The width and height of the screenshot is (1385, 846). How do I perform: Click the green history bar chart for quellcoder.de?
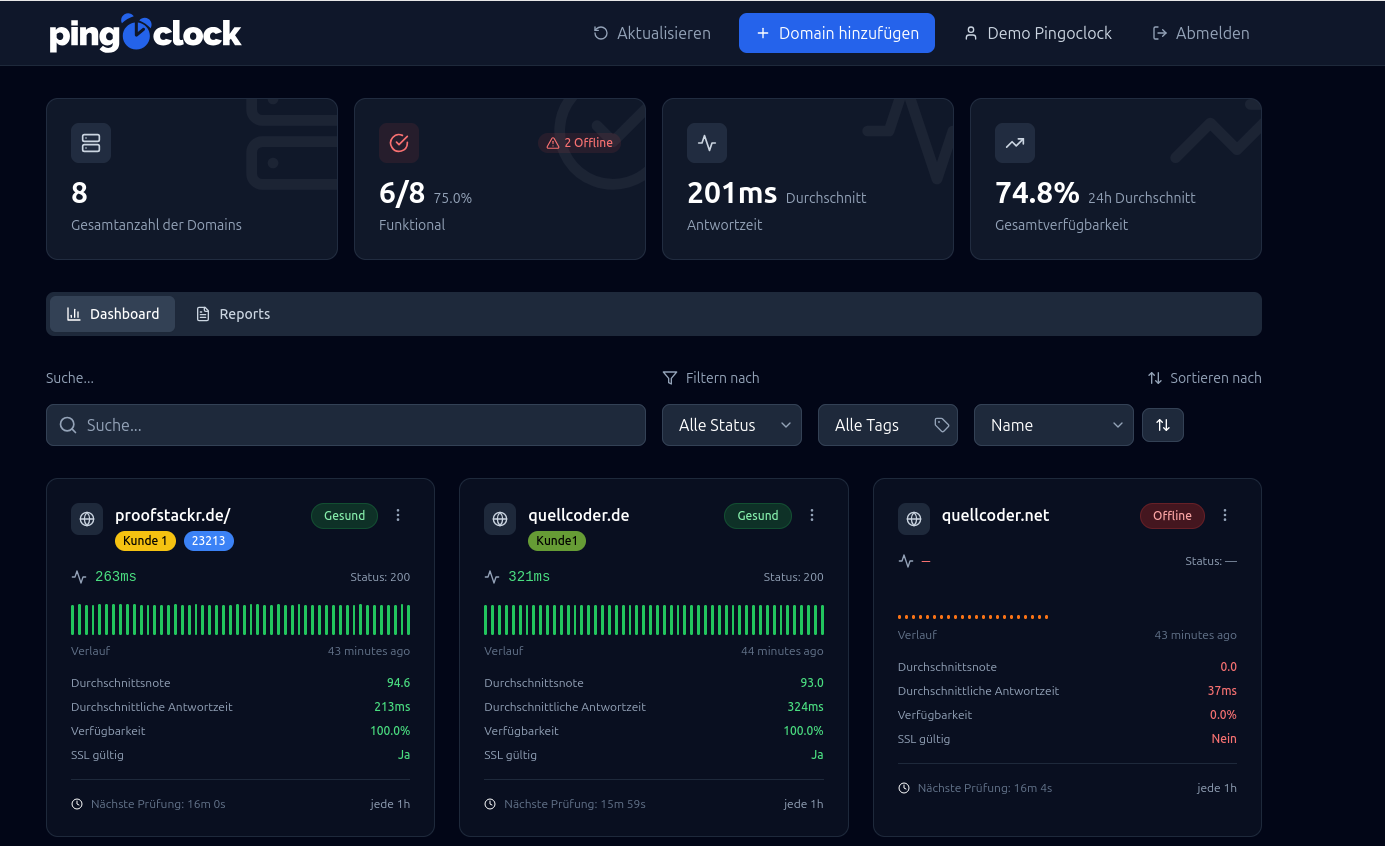click(x=653, y=620)
